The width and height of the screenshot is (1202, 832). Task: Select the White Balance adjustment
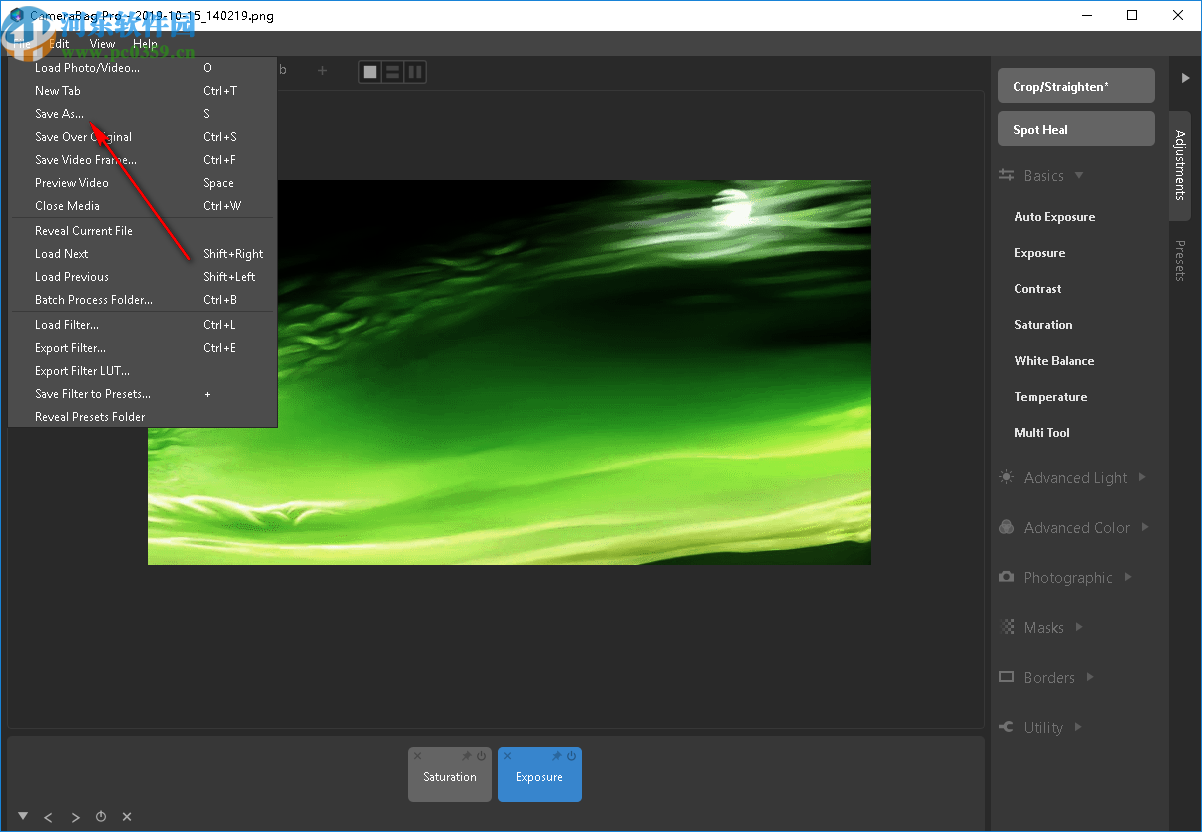pos(1054,361)
